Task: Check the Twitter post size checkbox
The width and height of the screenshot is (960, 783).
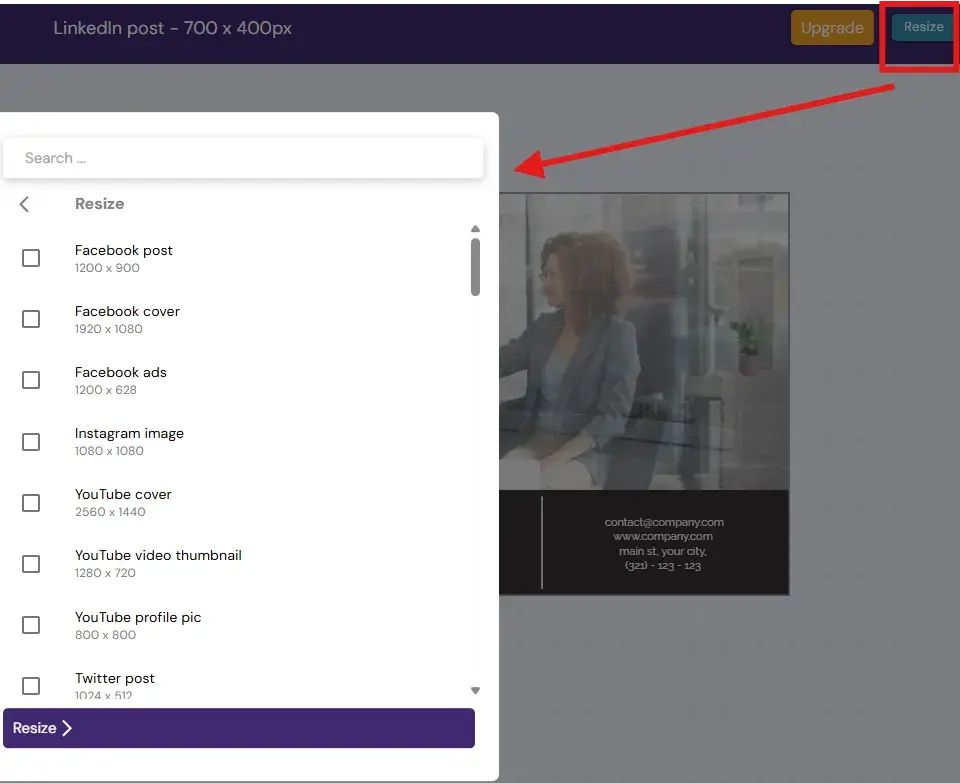Action: coord(31,685)
